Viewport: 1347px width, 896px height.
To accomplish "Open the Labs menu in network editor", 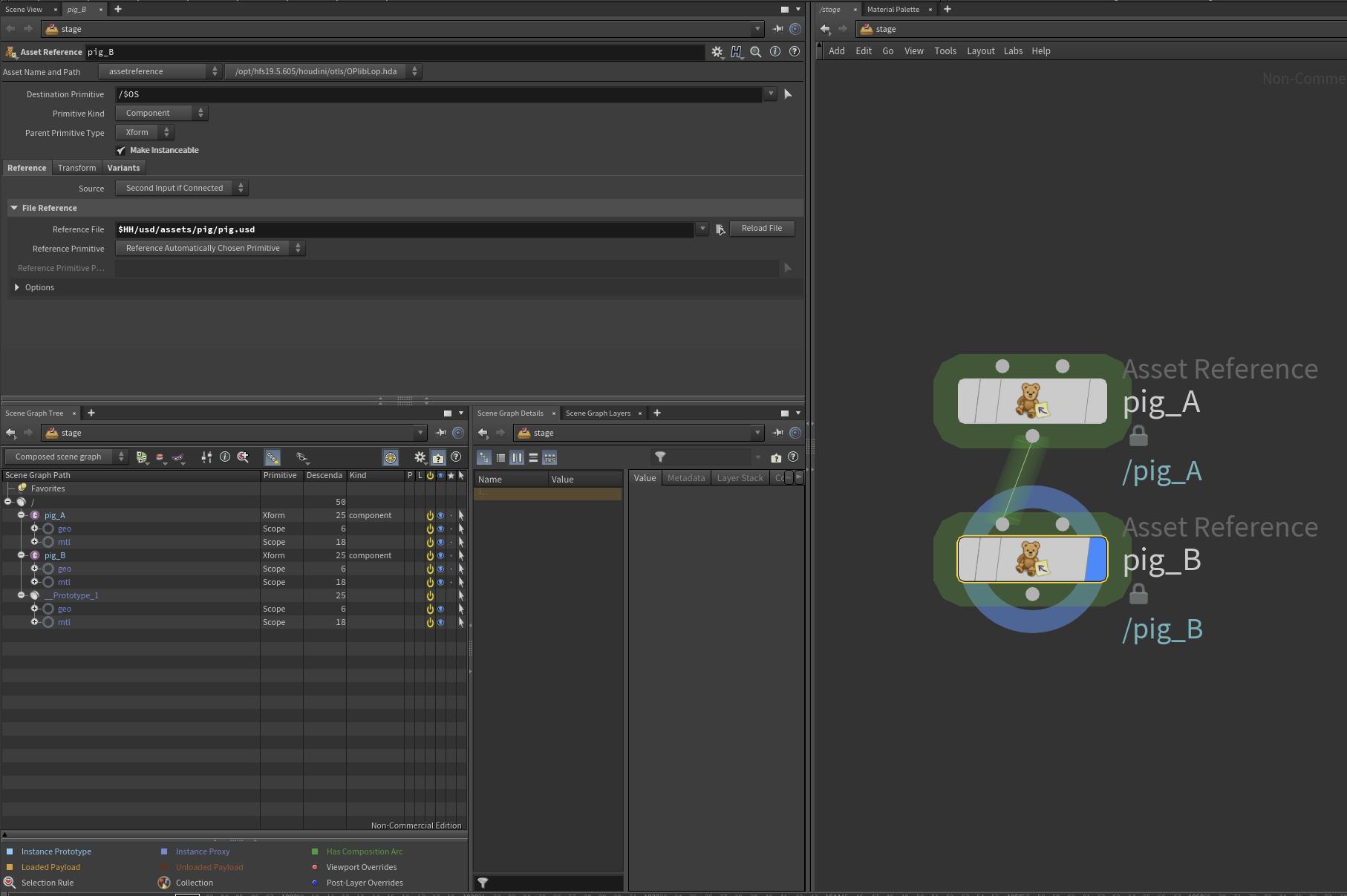I will pos(1013,51).
